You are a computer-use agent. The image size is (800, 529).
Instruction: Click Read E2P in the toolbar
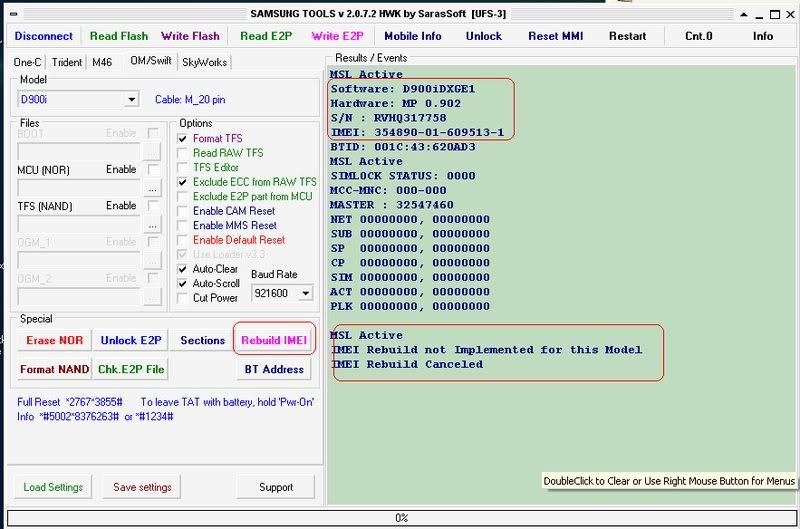(266, 36)
